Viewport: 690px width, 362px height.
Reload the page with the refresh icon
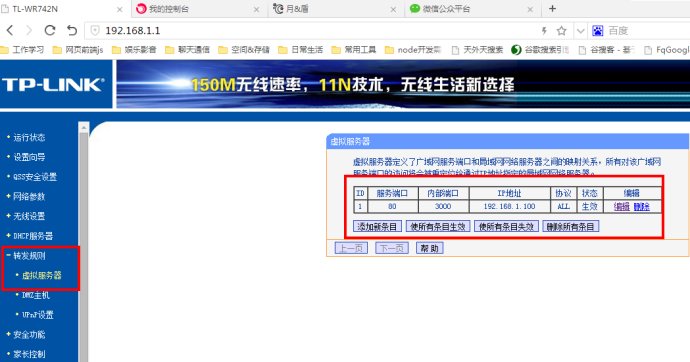(x=50, y=30)
